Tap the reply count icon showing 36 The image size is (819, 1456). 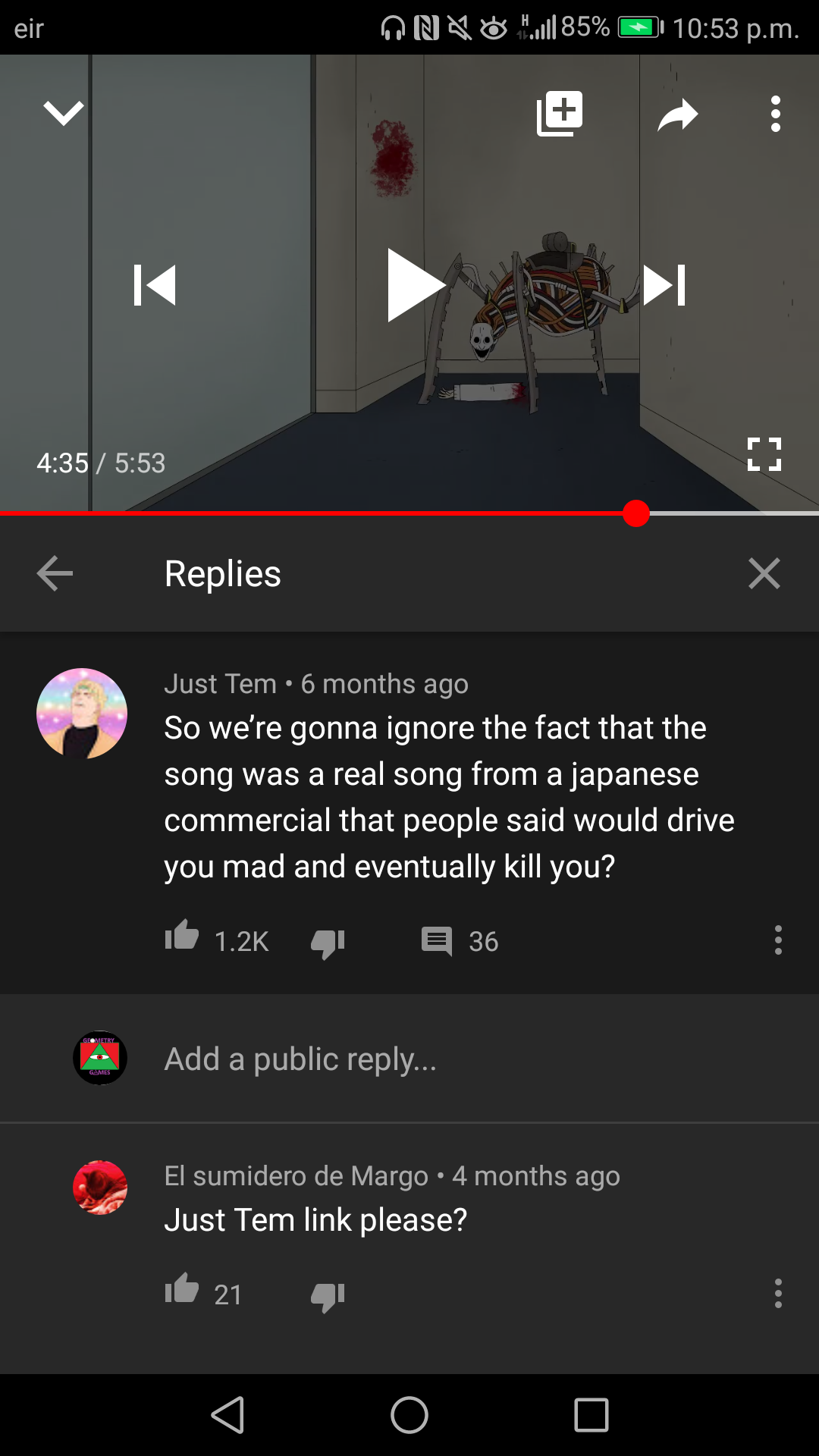[x=437, y=942]
